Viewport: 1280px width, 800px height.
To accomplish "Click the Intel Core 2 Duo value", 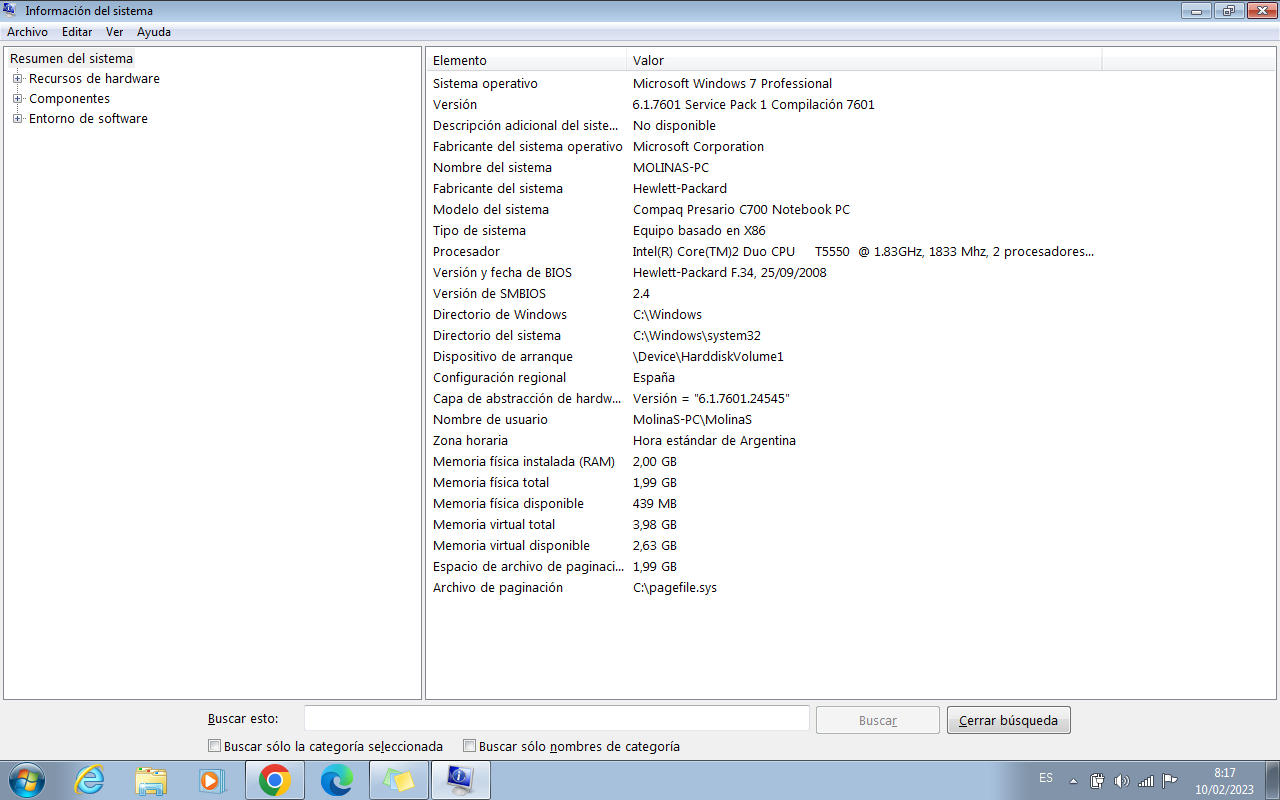I will 863,251.
